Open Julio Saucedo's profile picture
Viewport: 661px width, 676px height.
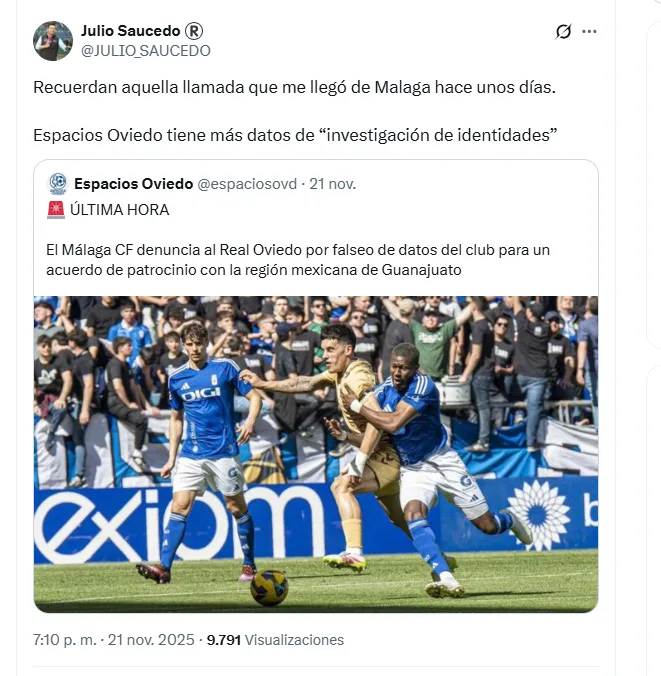[53, 41]
